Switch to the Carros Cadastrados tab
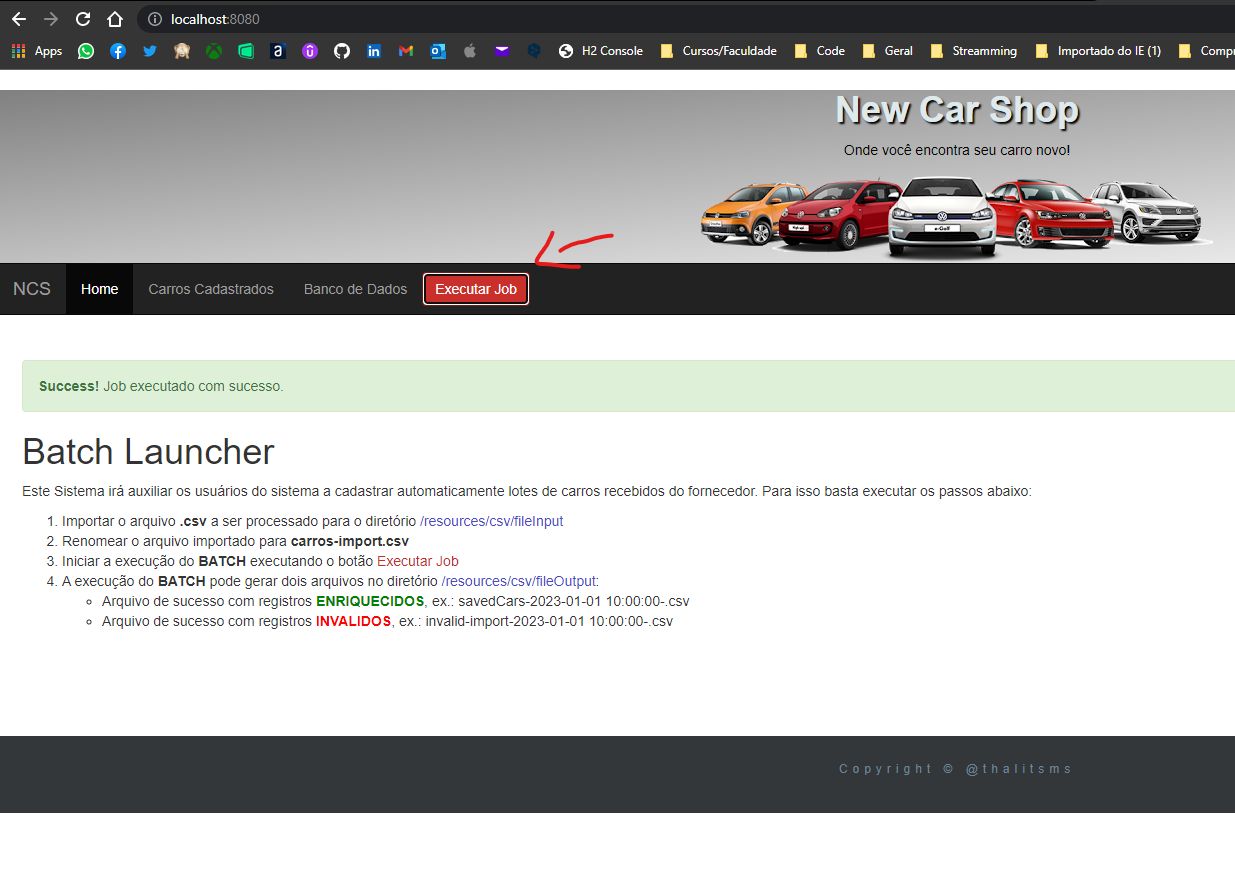This screenshot has height=875, width=1235. (210, 289)
